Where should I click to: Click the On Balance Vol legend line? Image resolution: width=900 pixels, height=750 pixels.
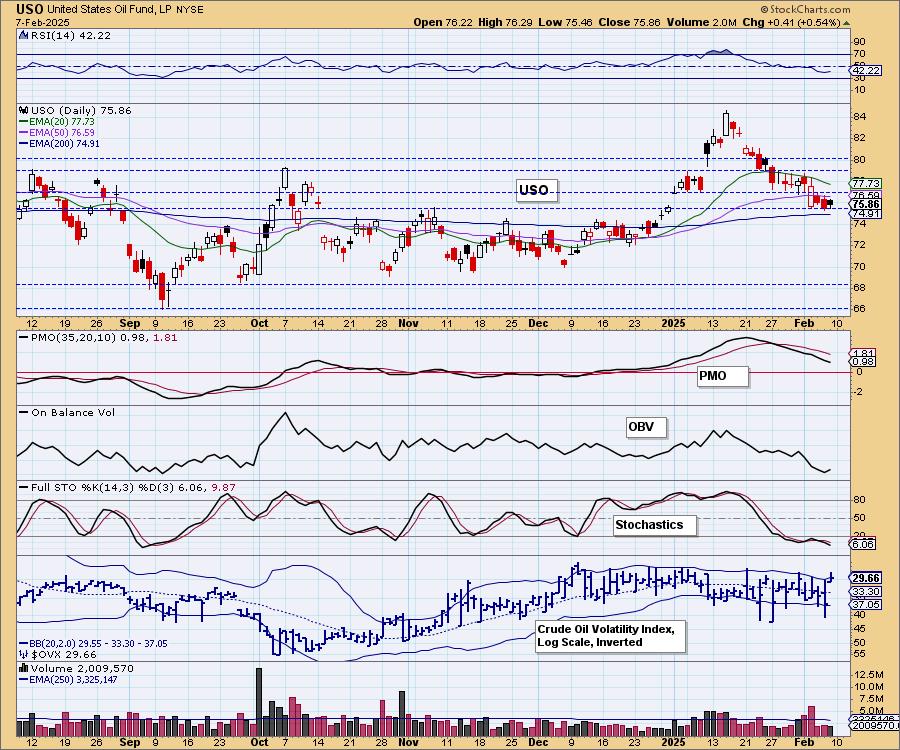pyautogui.click(x=24, y=412)
